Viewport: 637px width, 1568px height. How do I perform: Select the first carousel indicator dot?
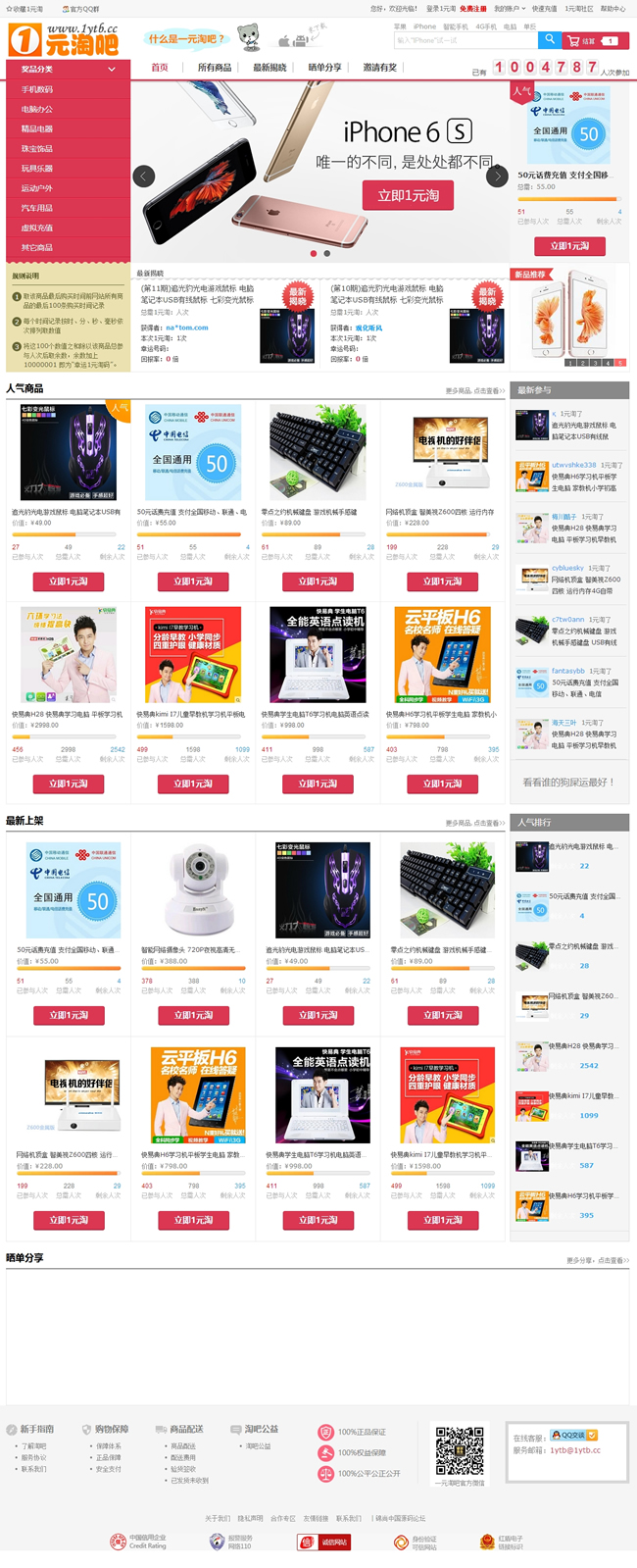coord(314,253)
